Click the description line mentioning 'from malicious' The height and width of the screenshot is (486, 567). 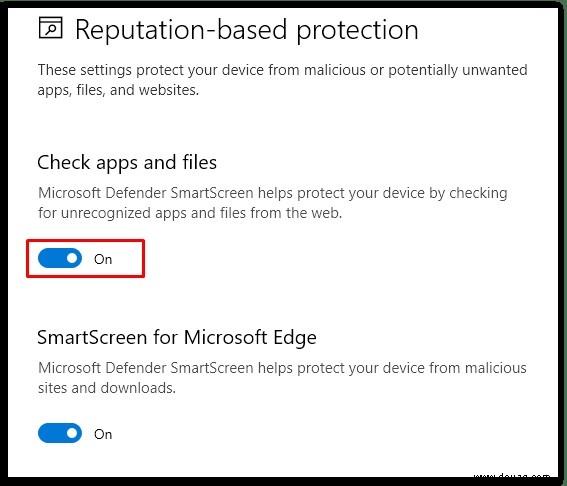coord(282,368)
